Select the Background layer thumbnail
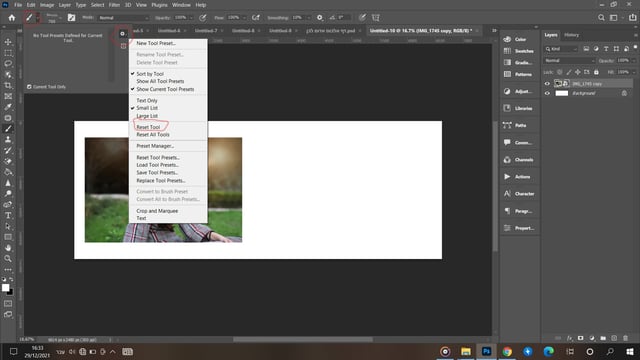640x360 pixels. [562, 93]
